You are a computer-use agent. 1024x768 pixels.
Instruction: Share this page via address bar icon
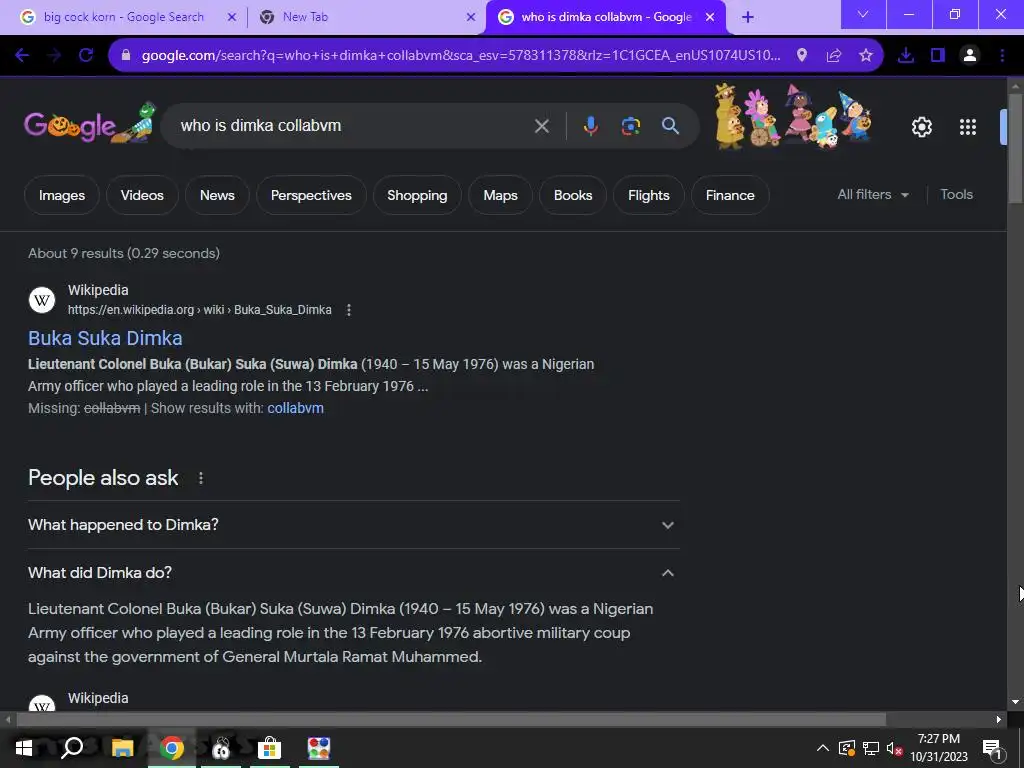(834, 56)
